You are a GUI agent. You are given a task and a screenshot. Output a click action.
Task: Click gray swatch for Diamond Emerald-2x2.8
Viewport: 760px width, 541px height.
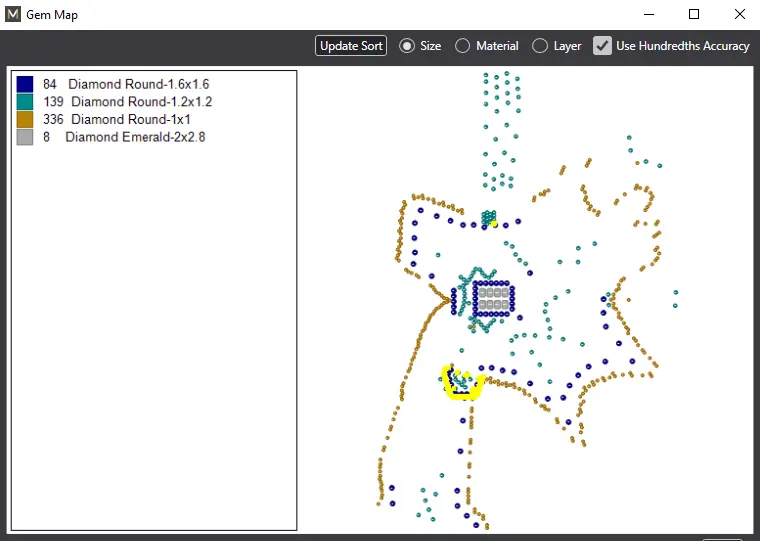25,138
